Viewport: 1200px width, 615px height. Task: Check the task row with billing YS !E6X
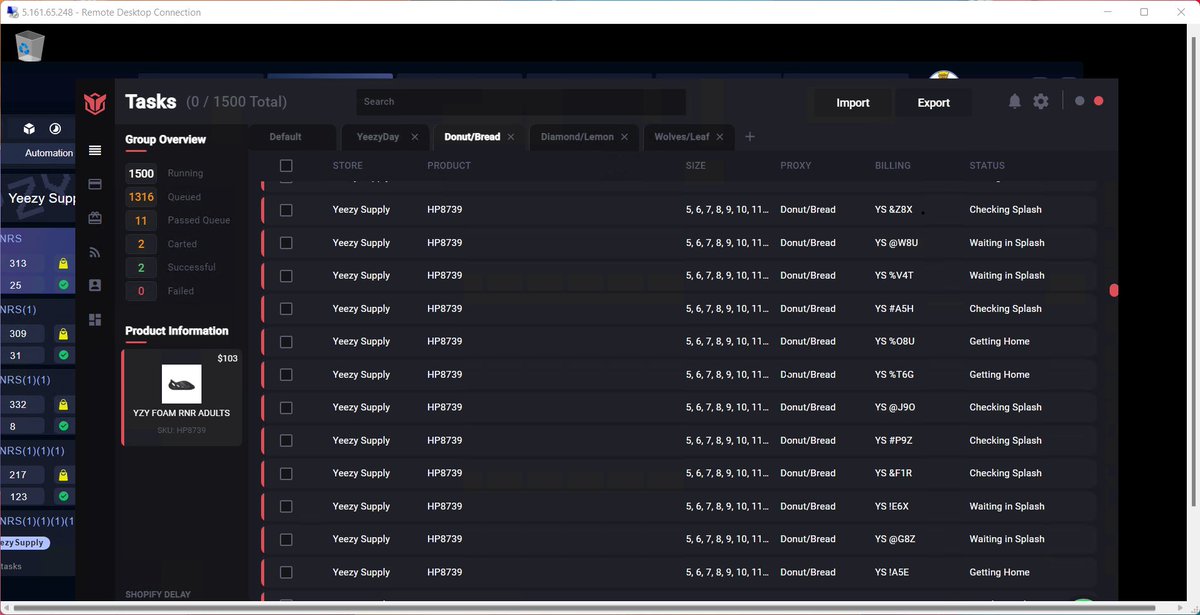286,507
